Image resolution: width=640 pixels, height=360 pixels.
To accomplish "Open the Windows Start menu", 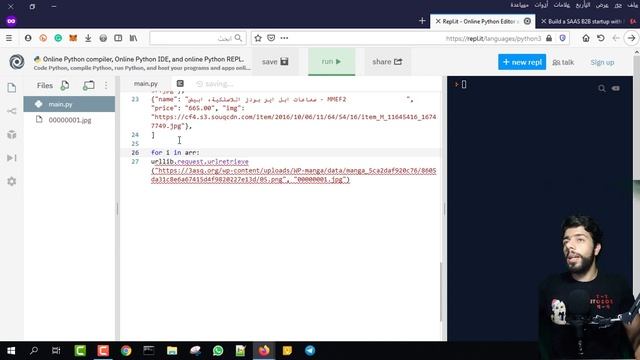I will click(11, 351).
